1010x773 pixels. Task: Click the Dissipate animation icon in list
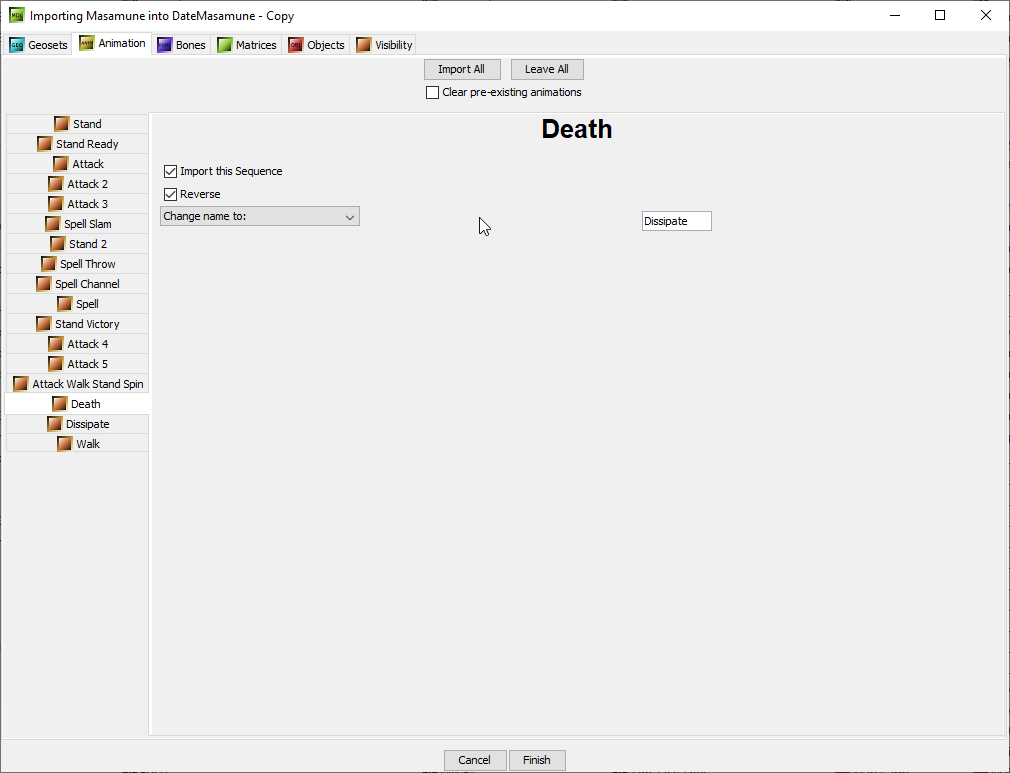coord(55,423)
